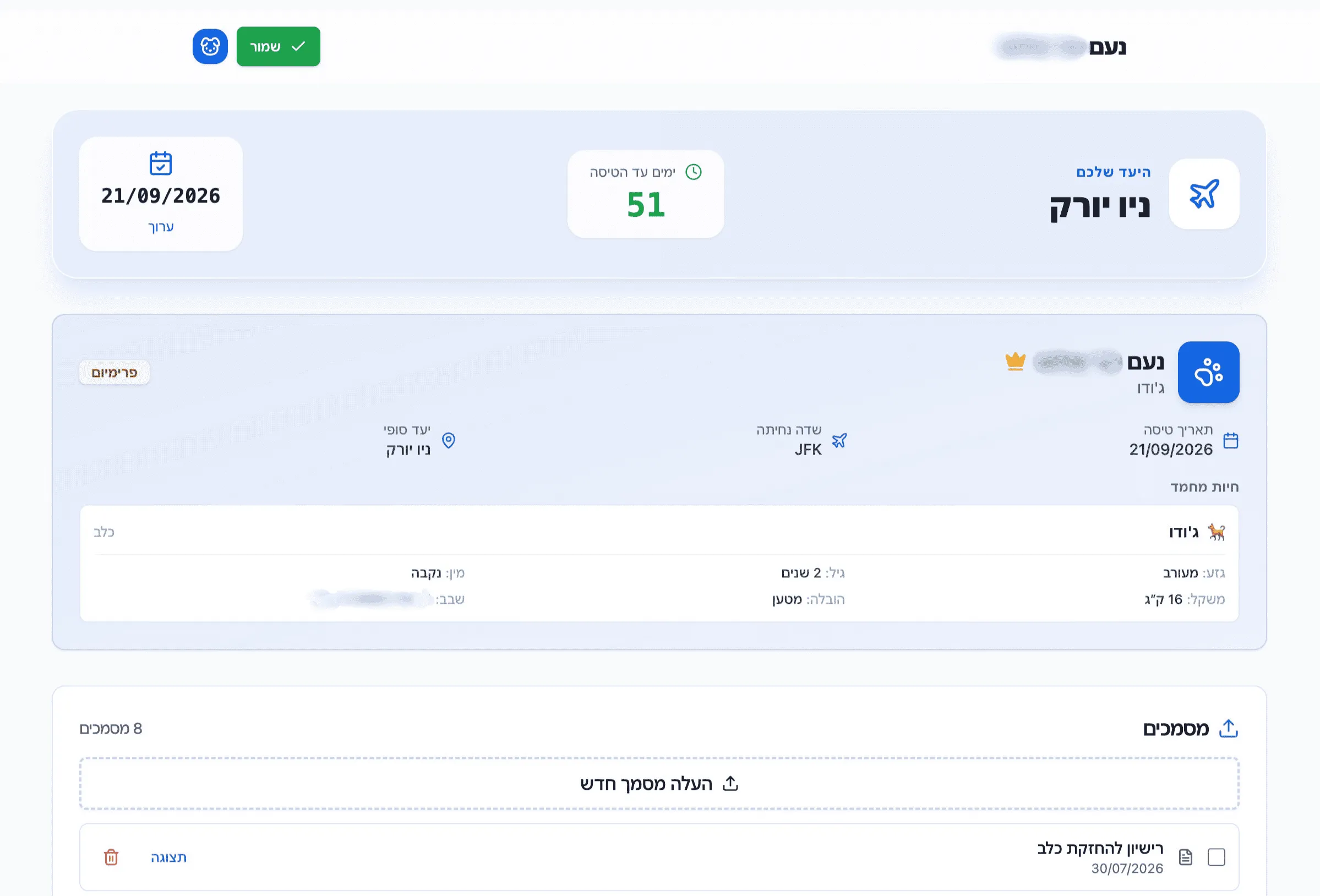The image size is (1320, 896).
Task: Click the dog emoji beside ג'ודו
Action: [x=1217, y=532]
